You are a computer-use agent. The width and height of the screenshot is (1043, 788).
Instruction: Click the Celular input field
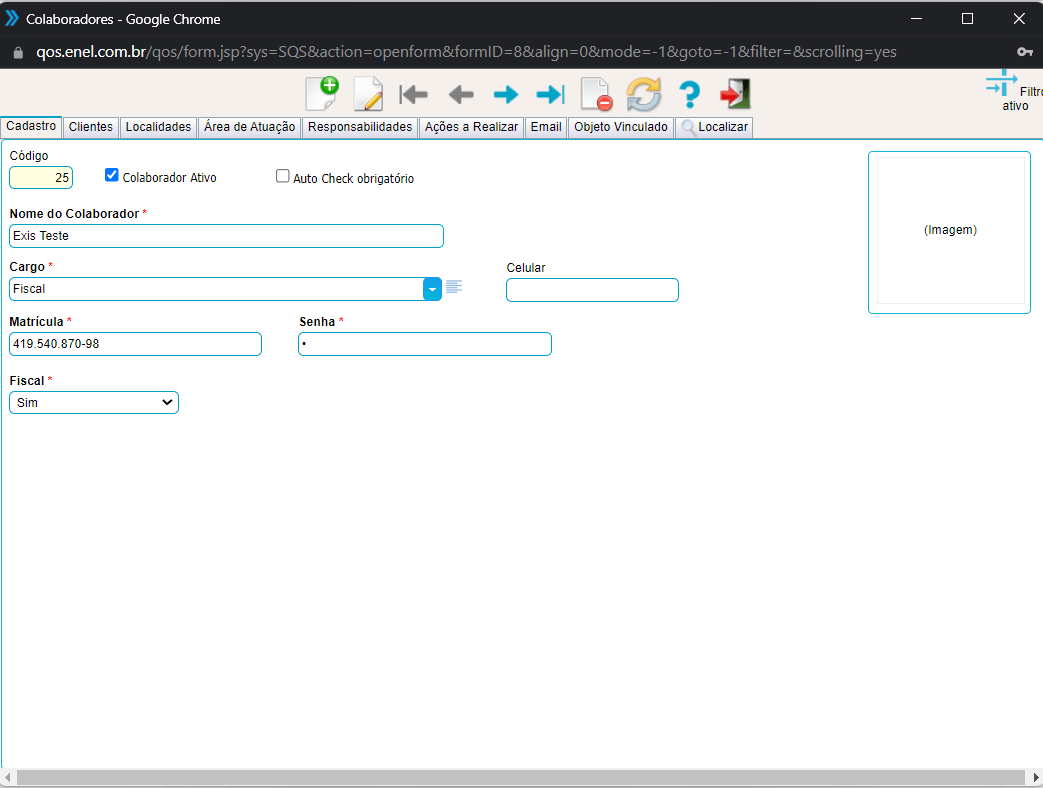coord(592,290)
